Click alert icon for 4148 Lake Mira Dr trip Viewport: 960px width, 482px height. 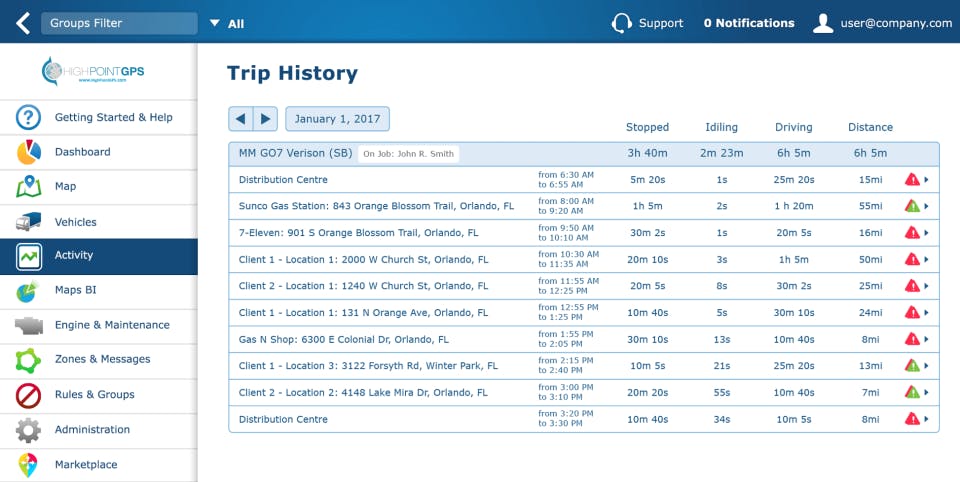tap(912, 393)
